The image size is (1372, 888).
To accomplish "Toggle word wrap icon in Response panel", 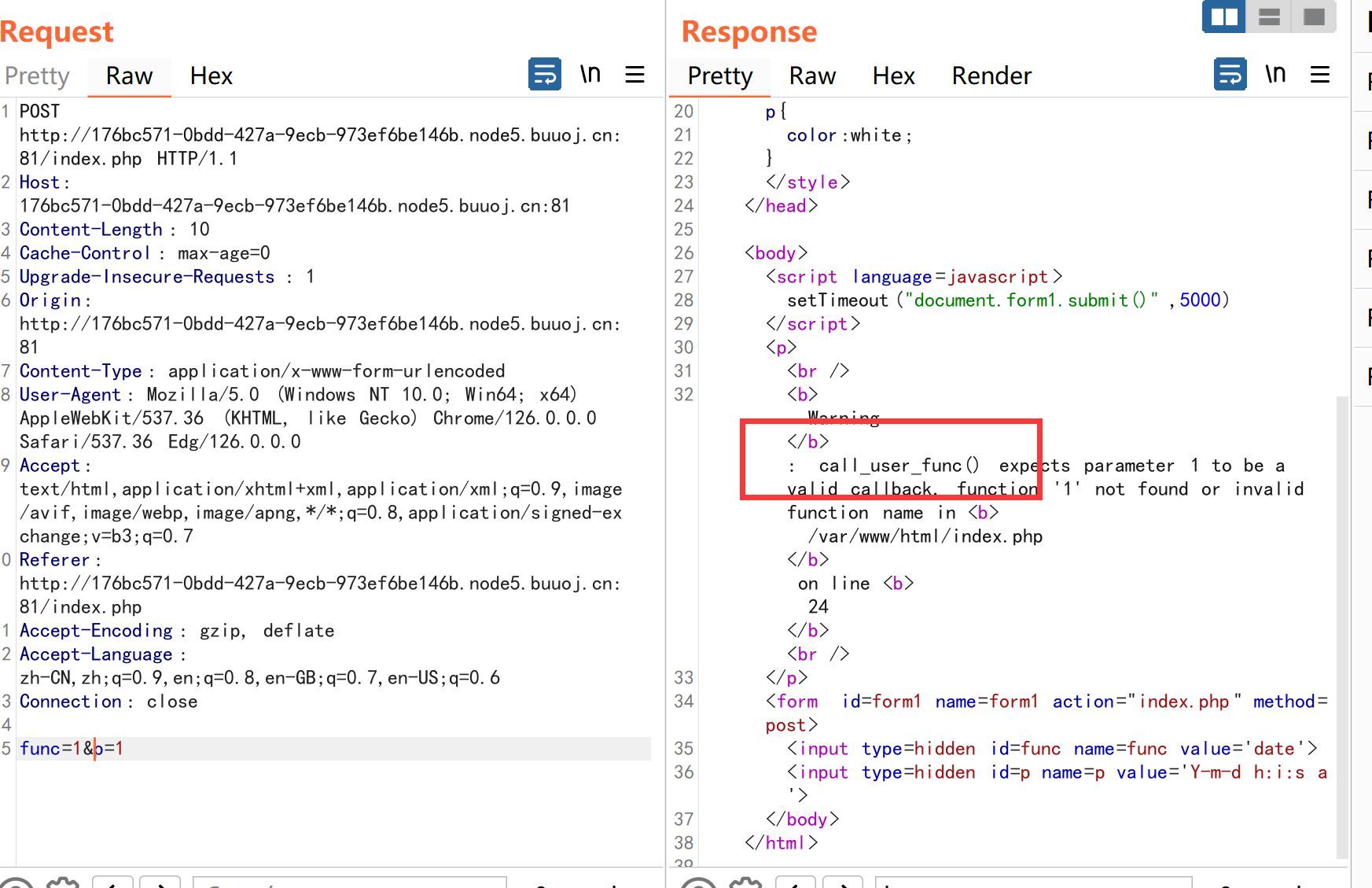I will (x=1230, y=75).
